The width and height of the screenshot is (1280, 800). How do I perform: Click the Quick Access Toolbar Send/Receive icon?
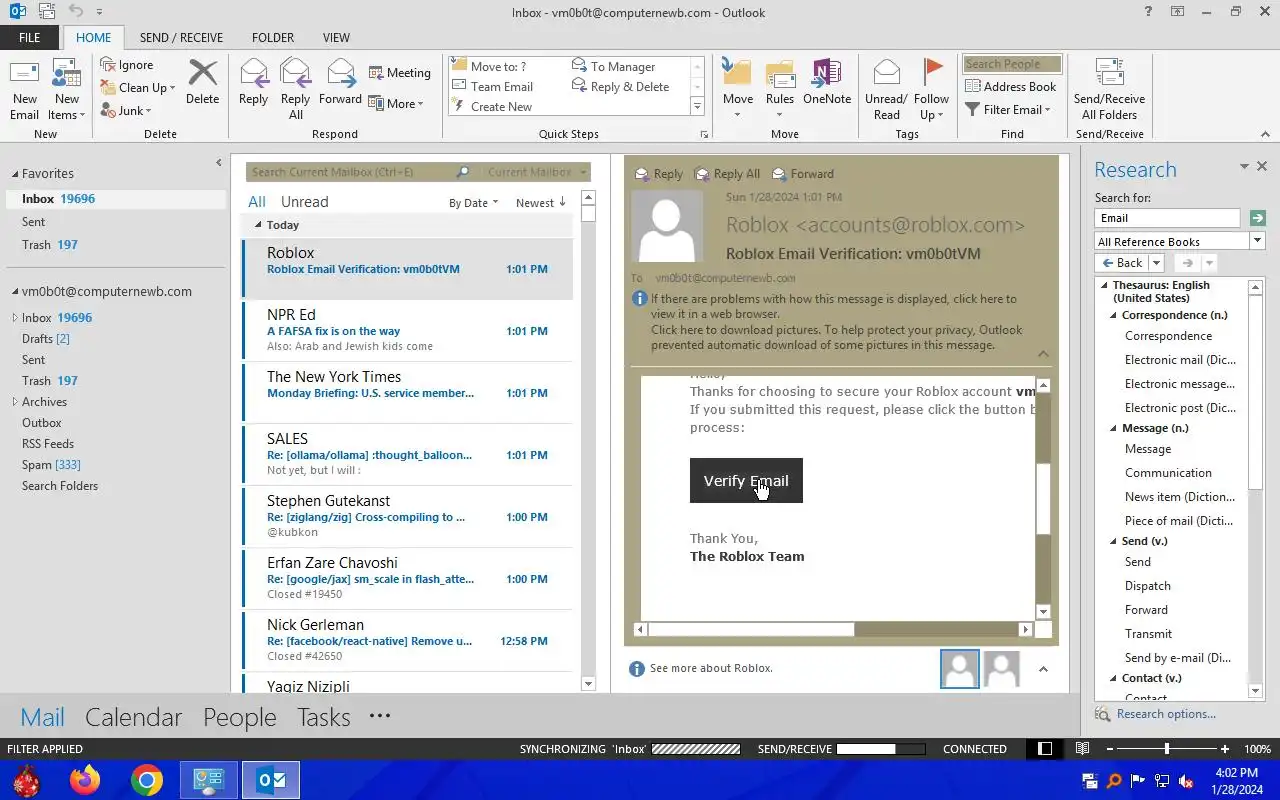click(x=47, y=12)
